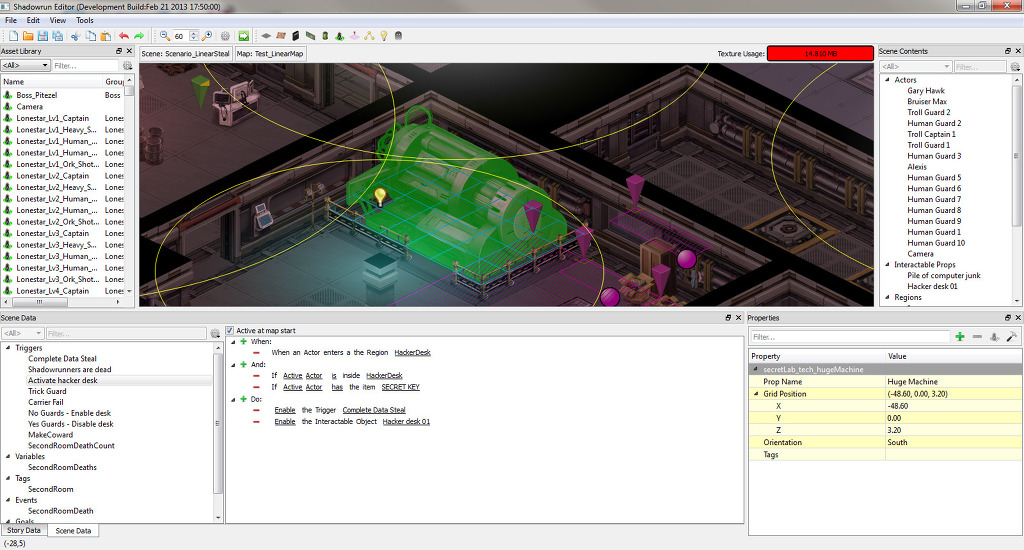Collapse the Variables tree node
Image resolution: width=1024 pixels, height=550 pixels.
[8, 457]
